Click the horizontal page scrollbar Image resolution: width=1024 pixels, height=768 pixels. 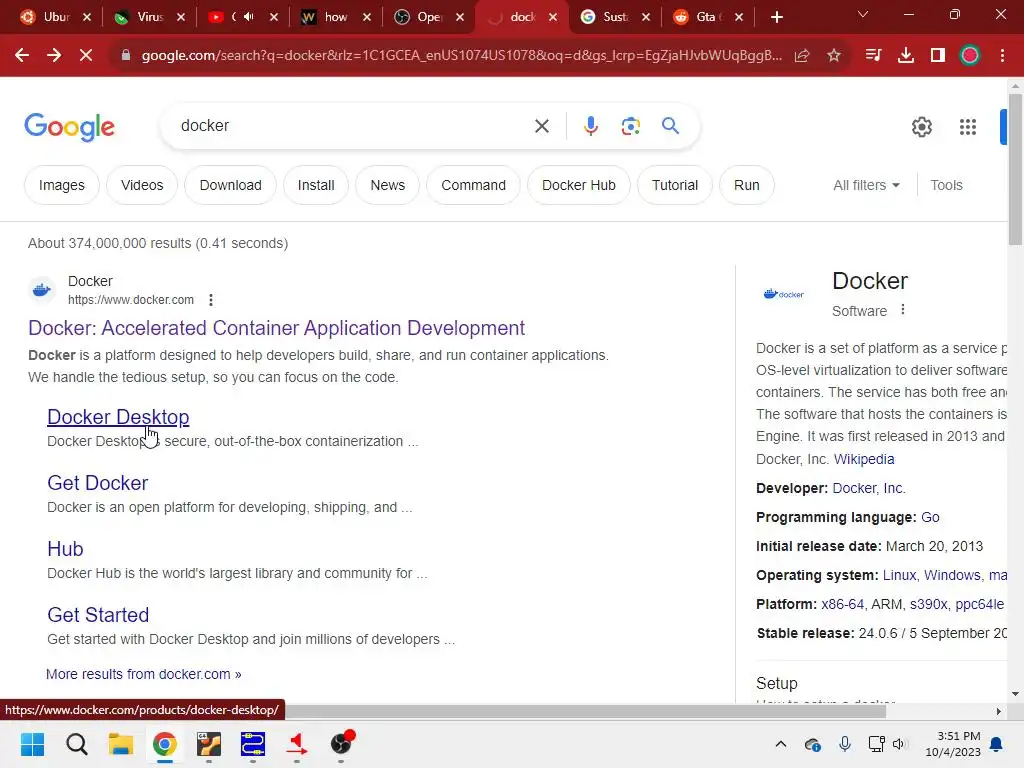point(584,711)
